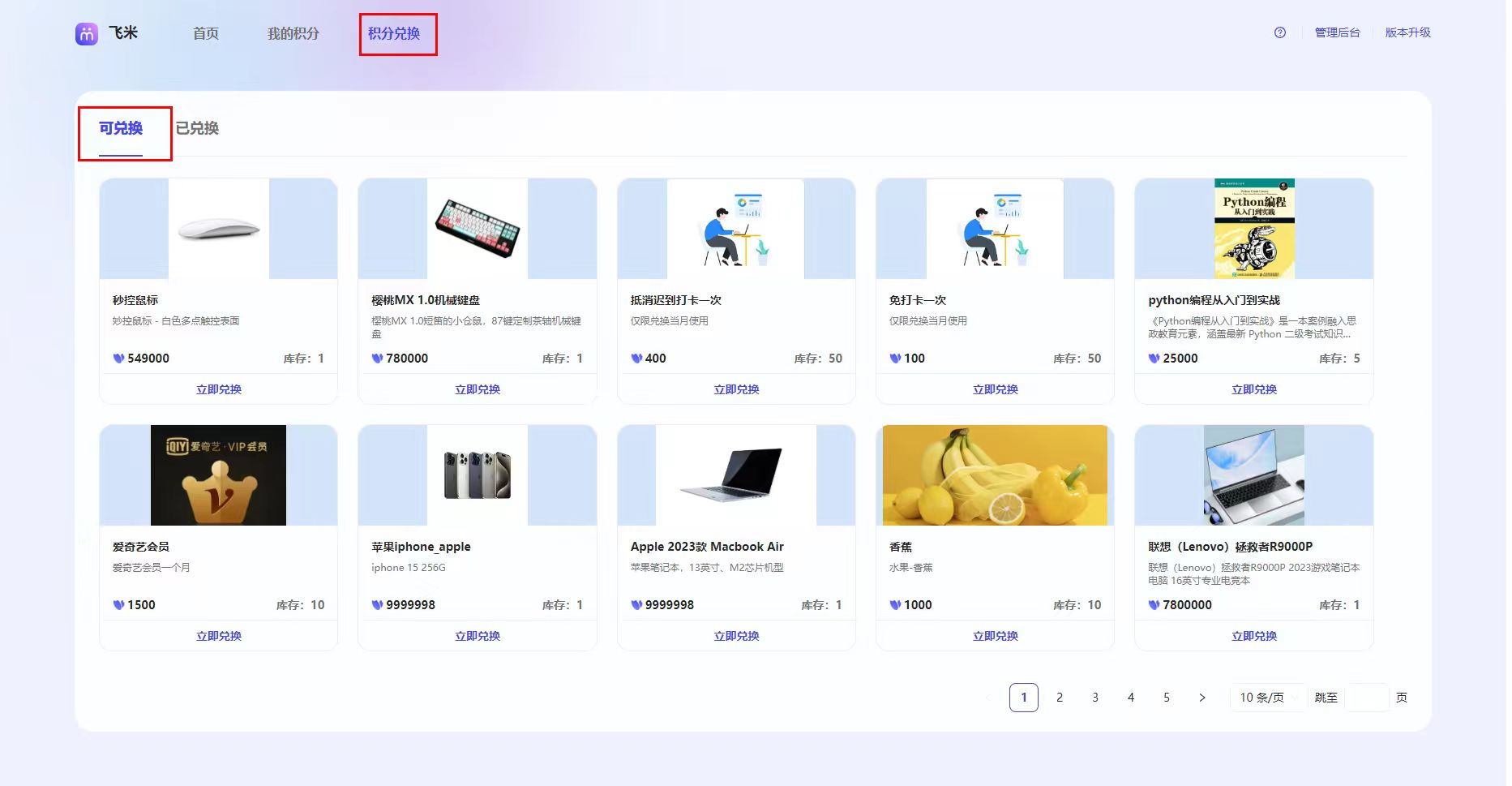Select current pagination page 1

point(1024,698)
